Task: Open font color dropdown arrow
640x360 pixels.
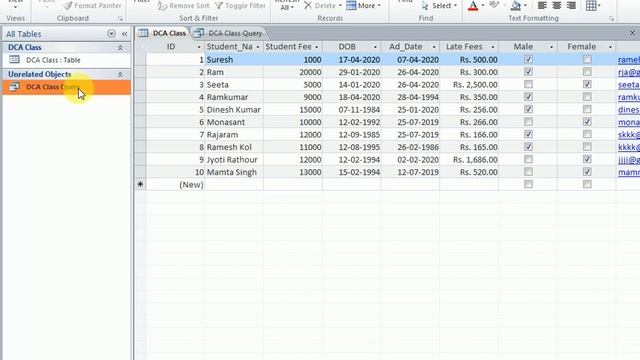Action: click(482, 6)
